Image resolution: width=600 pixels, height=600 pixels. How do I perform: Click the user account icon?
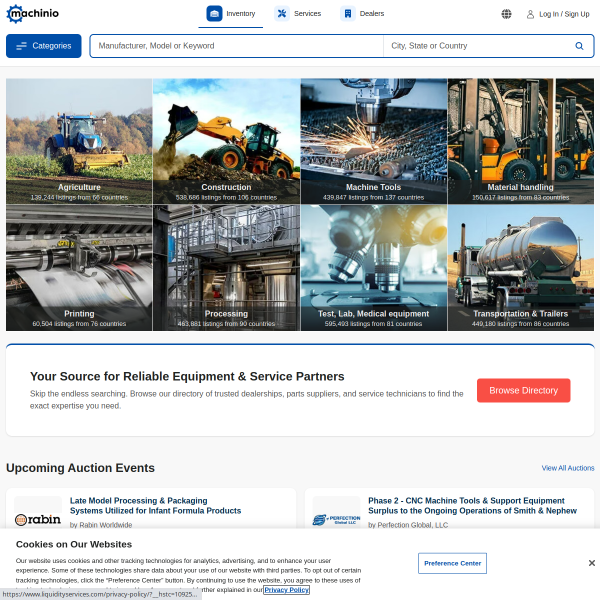point(530,15)
